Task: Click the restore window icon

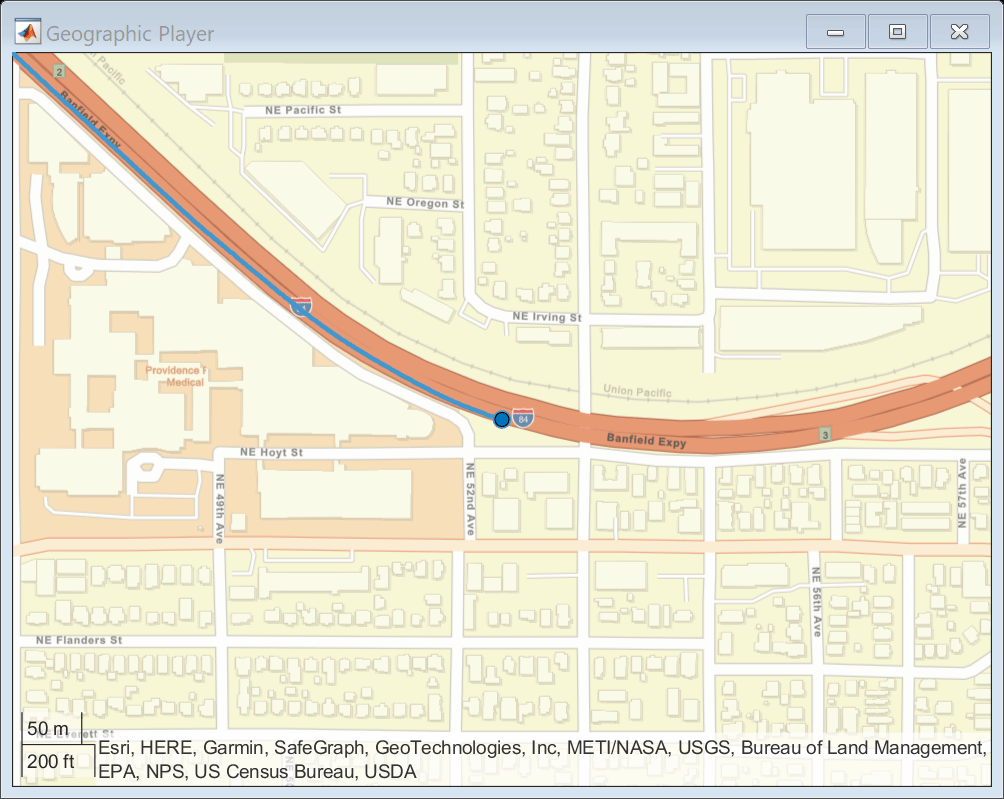Action: [897, 31]
